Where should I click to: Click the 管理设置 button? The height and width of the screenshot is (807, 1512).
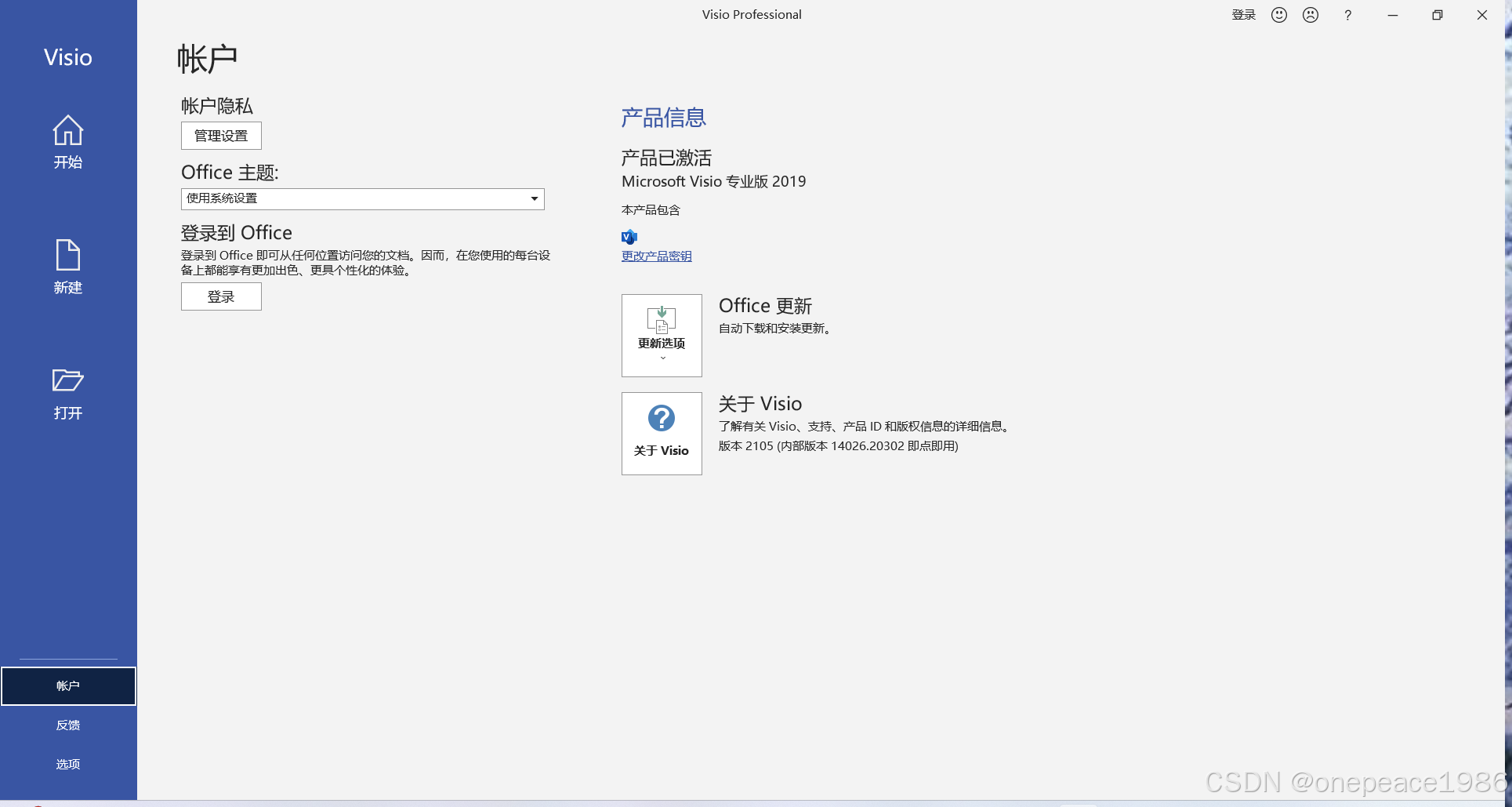[221, 136]
